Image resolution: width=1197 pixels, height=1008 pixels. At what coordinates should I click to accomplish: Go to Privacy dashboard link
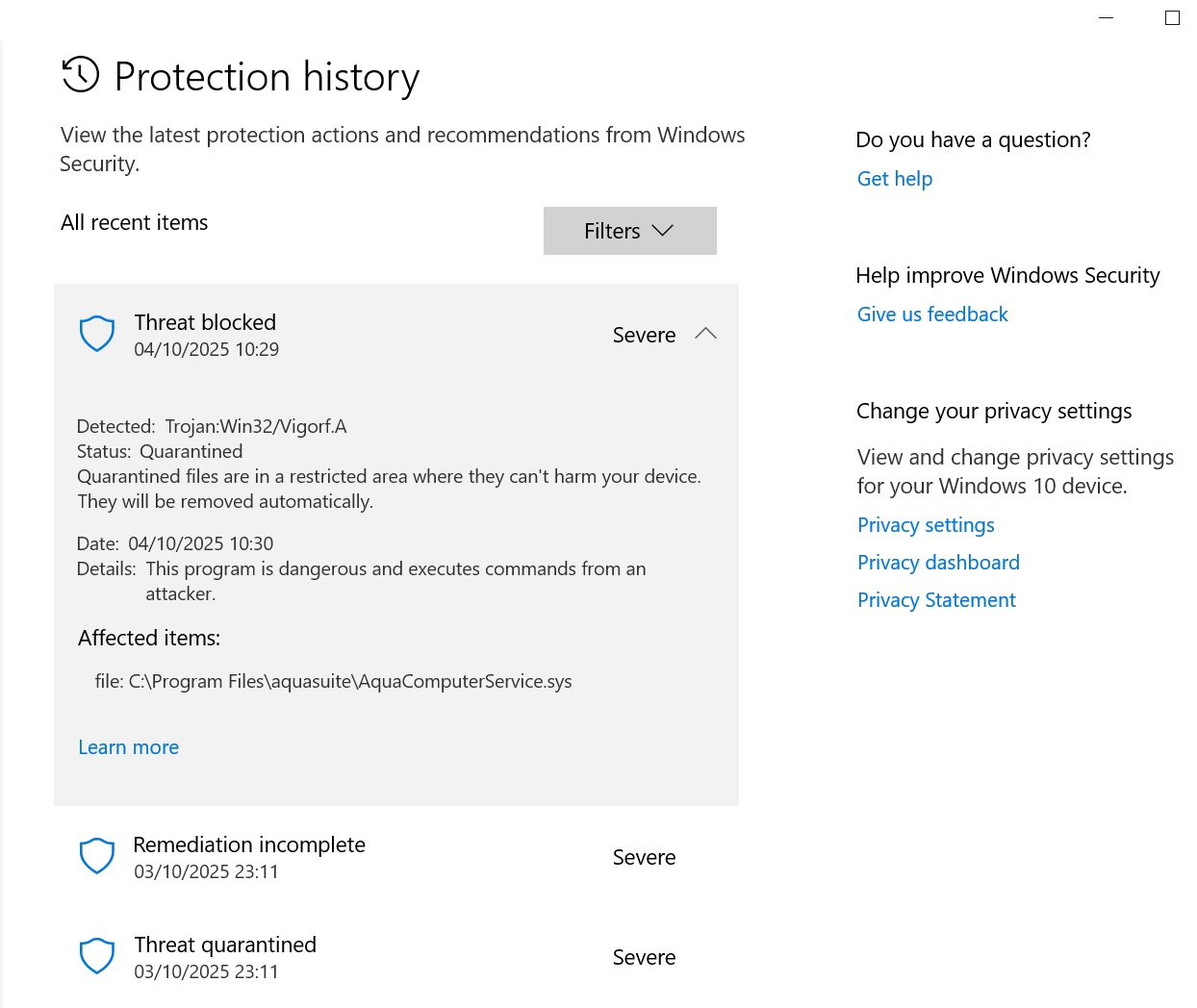tap(937, 563)
